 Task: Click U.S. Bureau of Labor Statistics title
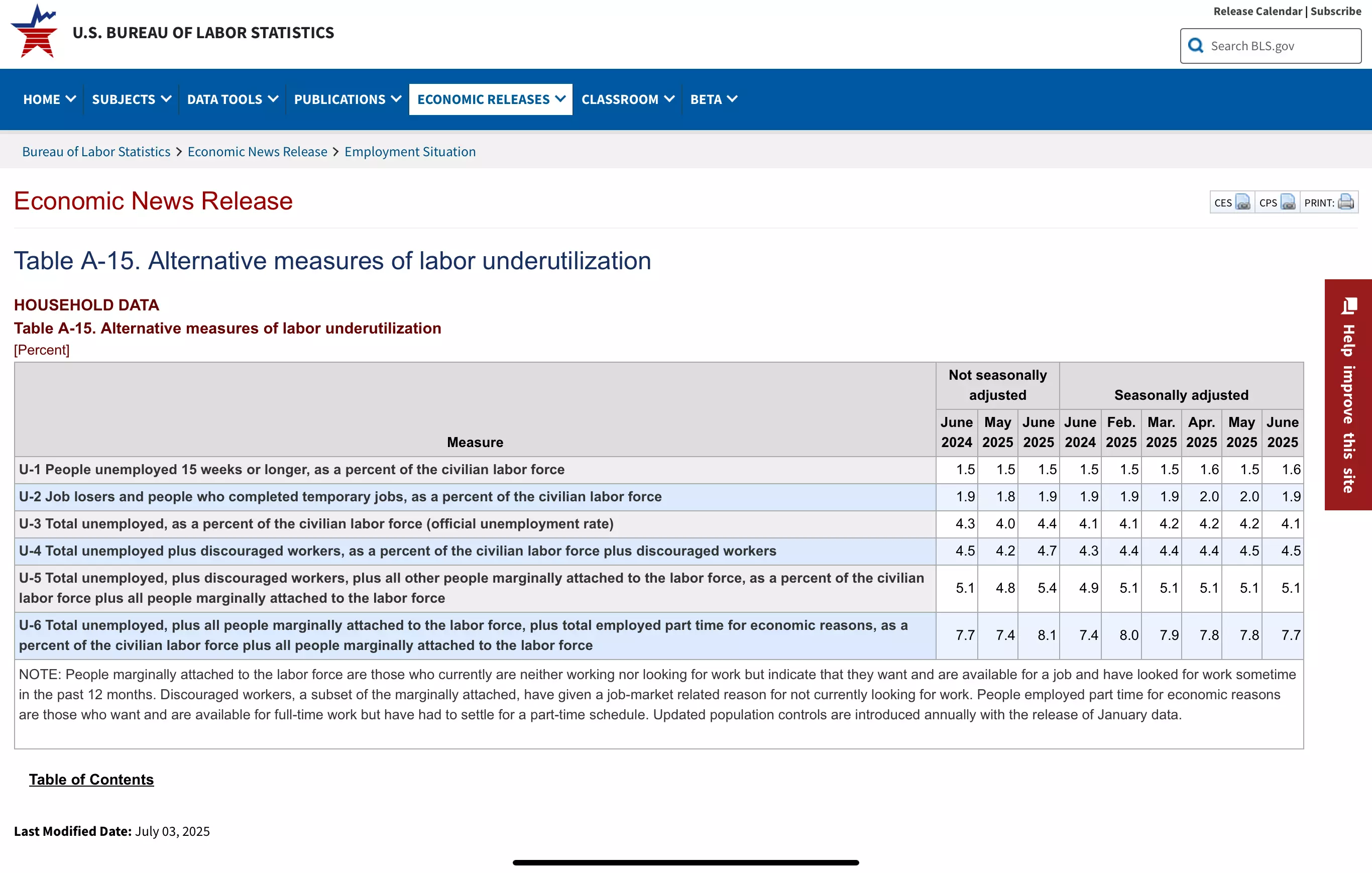tap(203, 33)
